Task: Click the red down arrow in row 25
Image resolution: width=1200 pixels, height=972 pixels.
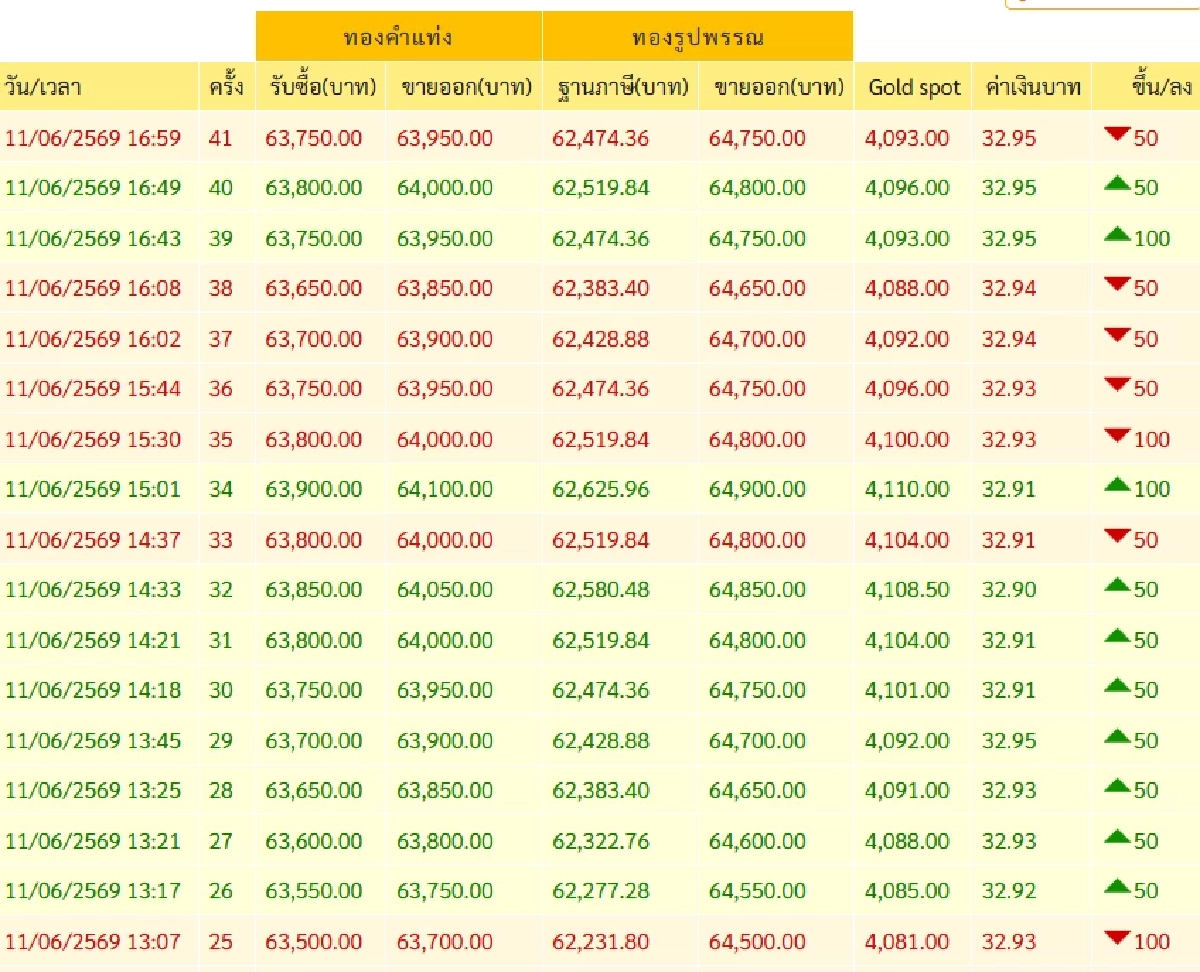Action: (x=1117, y=938)
